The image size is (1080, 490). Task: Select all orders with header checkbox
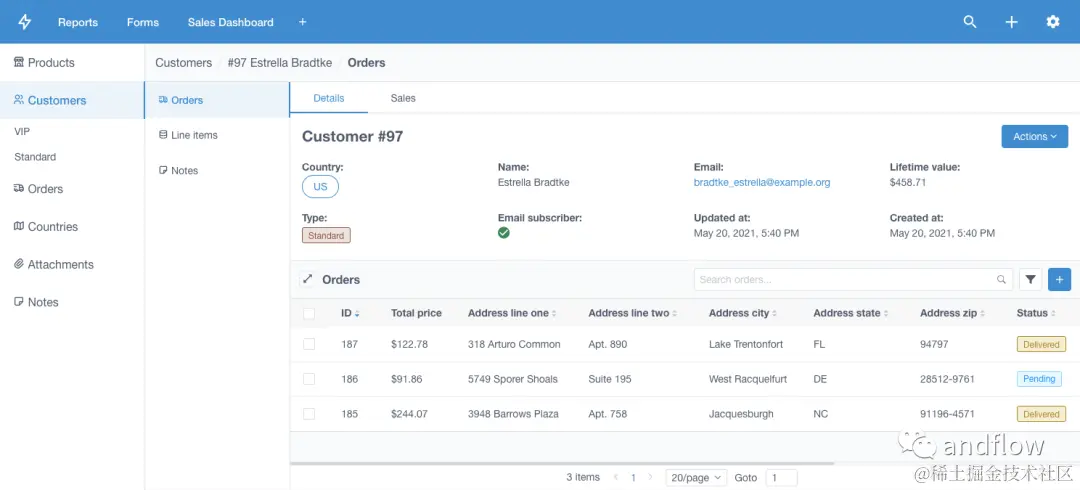[x=309, y=314]
